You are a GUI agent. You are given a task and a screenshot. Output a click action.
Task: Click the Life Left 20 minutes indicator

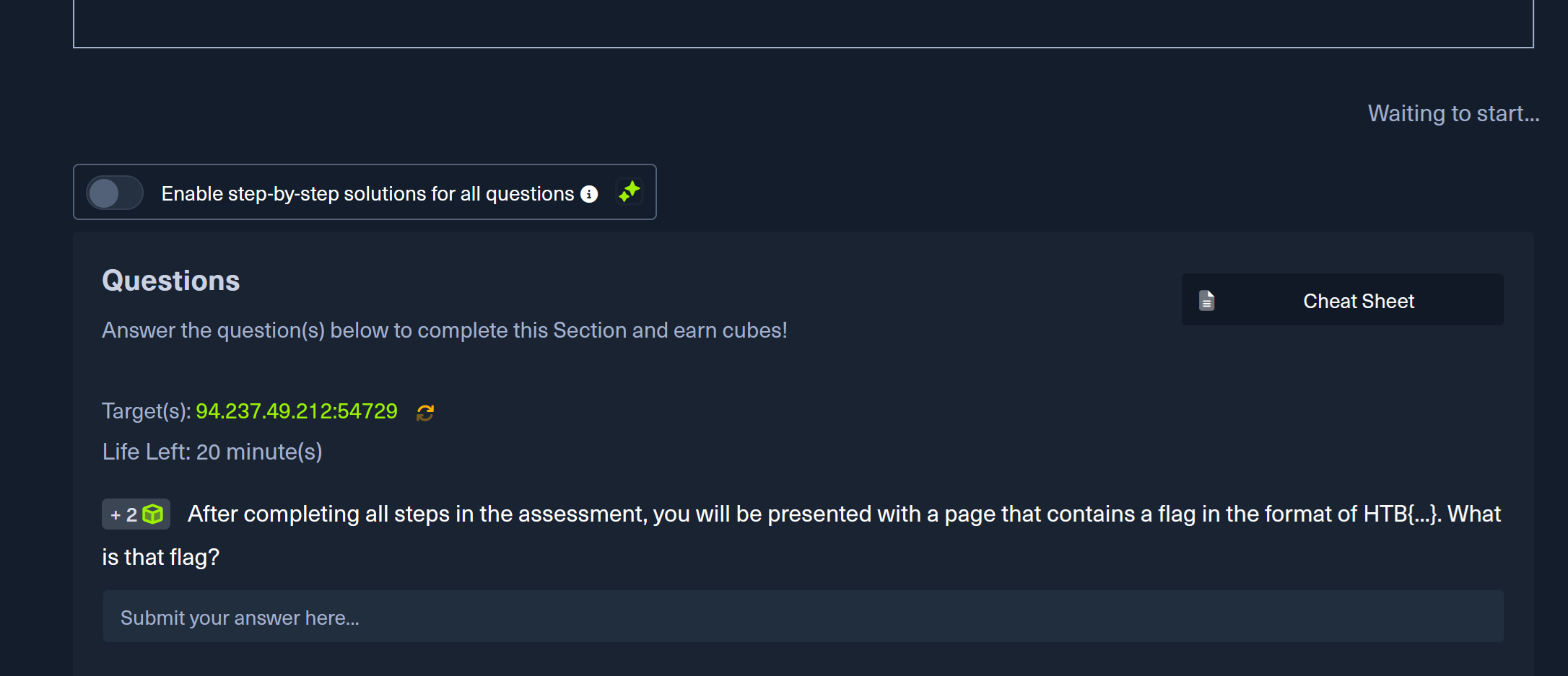(x=212, y=452)
